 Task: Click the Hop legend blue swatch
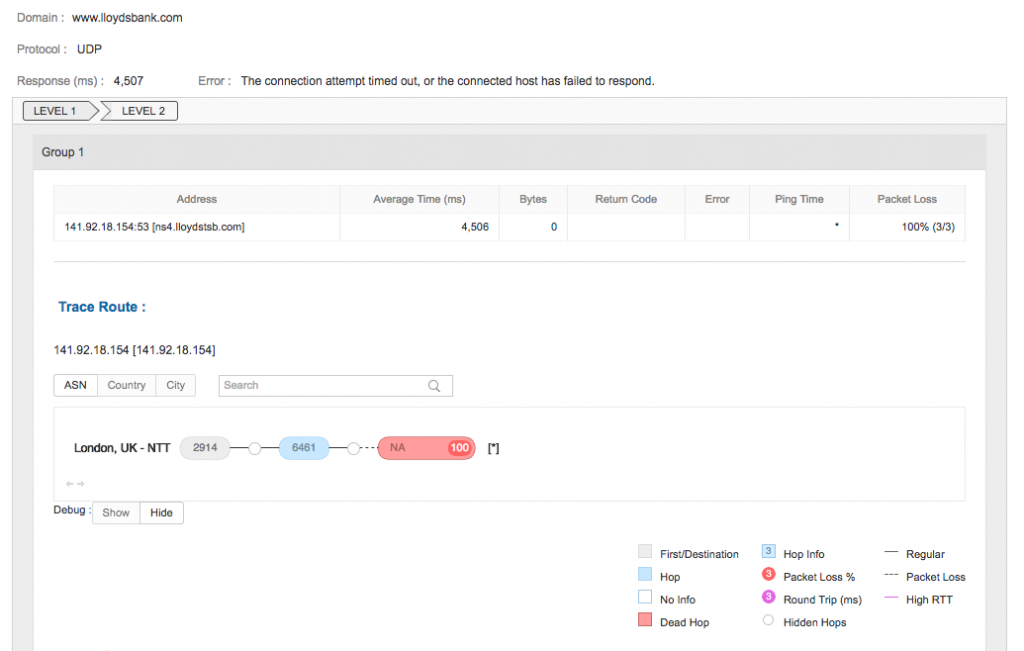pyautogui.click(x=645, y=575)
